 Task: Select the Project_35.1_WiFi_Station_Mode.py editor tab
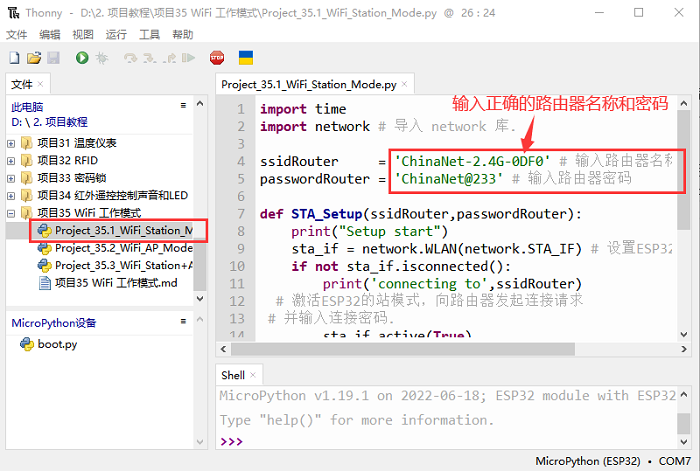click(308, 85)
